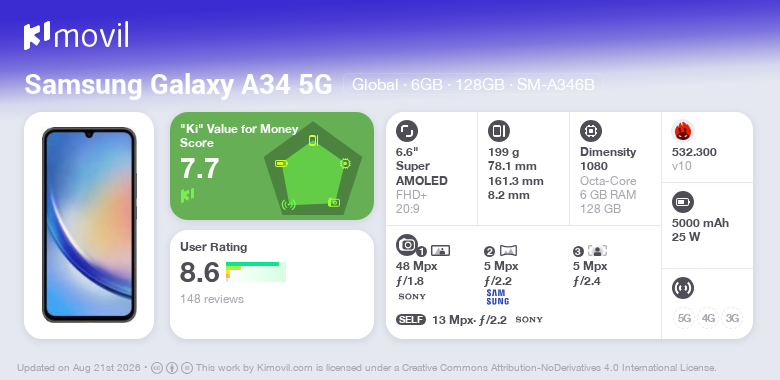Click the 3G network badge
The height and width of the screenshot is (380, 780).
pyautogui.click(x=732, y=318)
